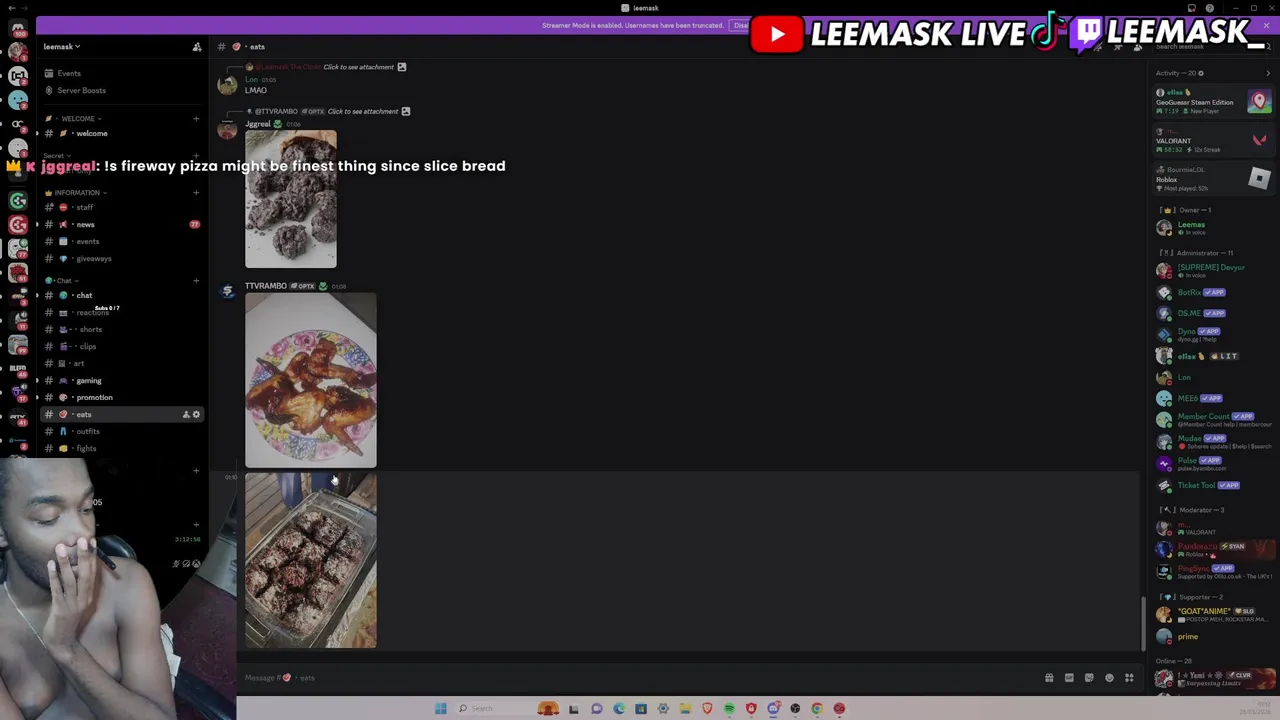Image resolution: width=1280 pixels, height=720 pixels.
Task: Select PingSync app in member list
Action: coord(1213,572)
